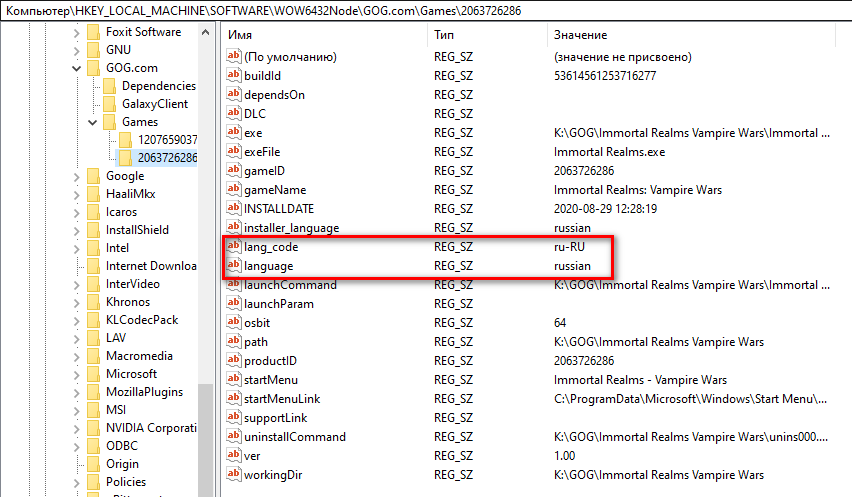
Task: Click the ab icon next to ver
Action: tap(234, 455)
